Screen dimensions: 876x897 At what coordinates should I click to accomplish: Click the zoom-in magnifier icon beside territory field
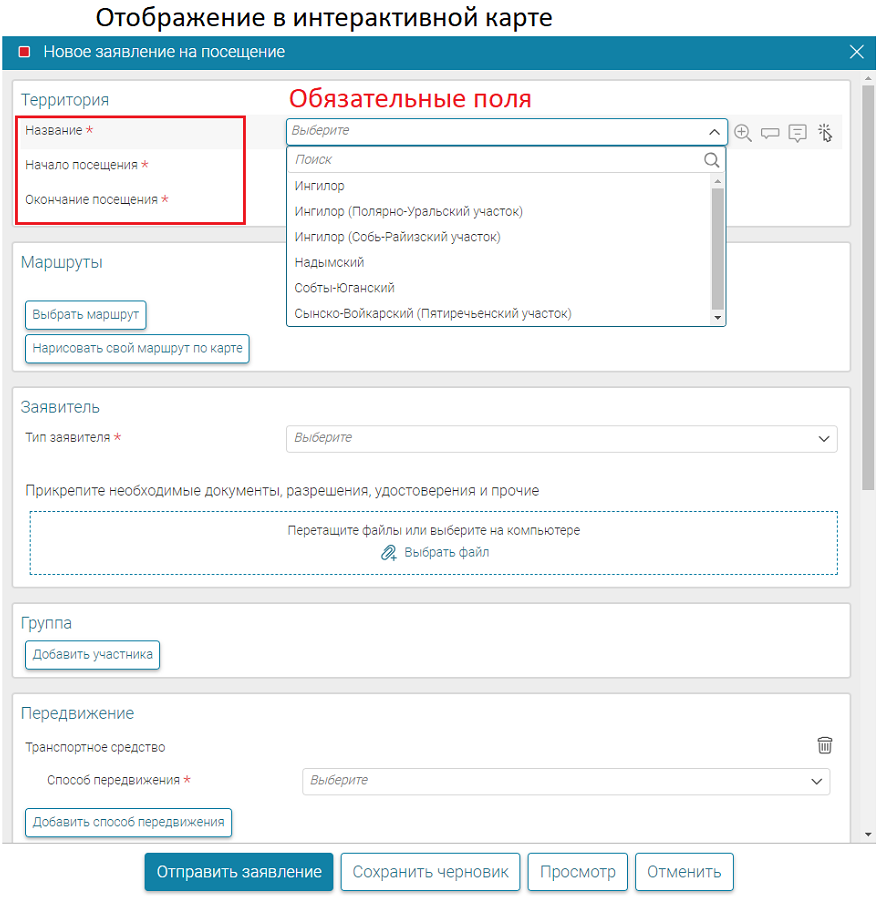742,132
